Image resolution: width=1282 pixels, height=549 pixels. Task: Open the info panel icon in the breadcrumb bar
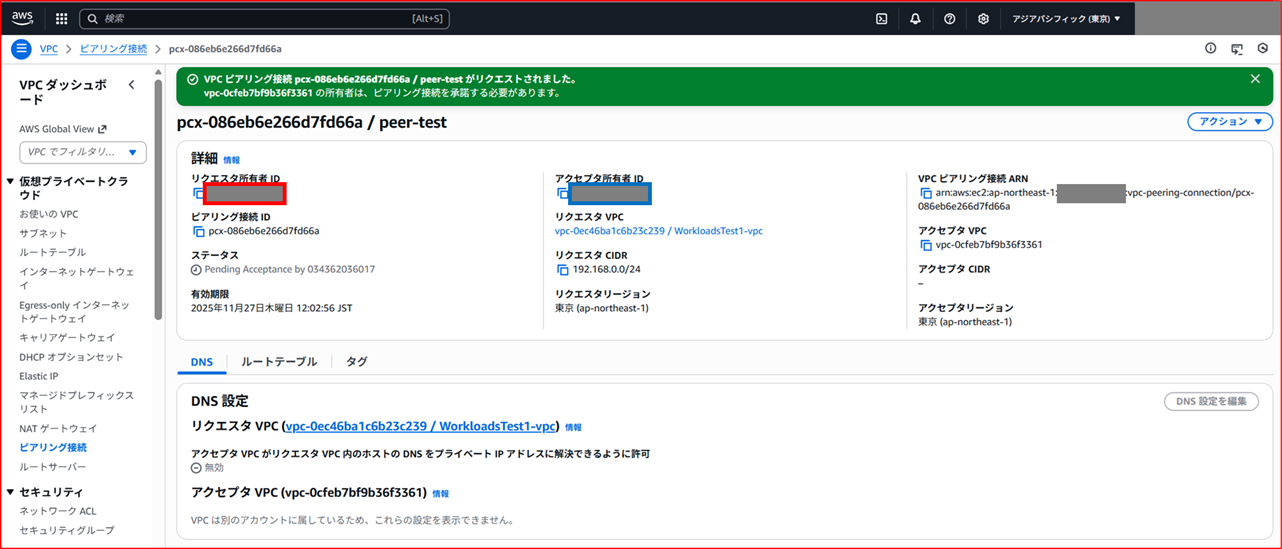[1211, 48]
